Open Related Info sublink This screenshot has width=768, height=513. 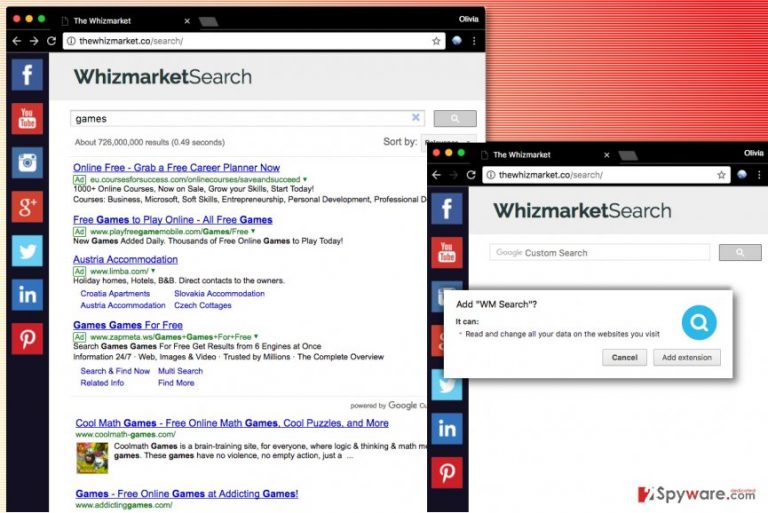point(102,383)
